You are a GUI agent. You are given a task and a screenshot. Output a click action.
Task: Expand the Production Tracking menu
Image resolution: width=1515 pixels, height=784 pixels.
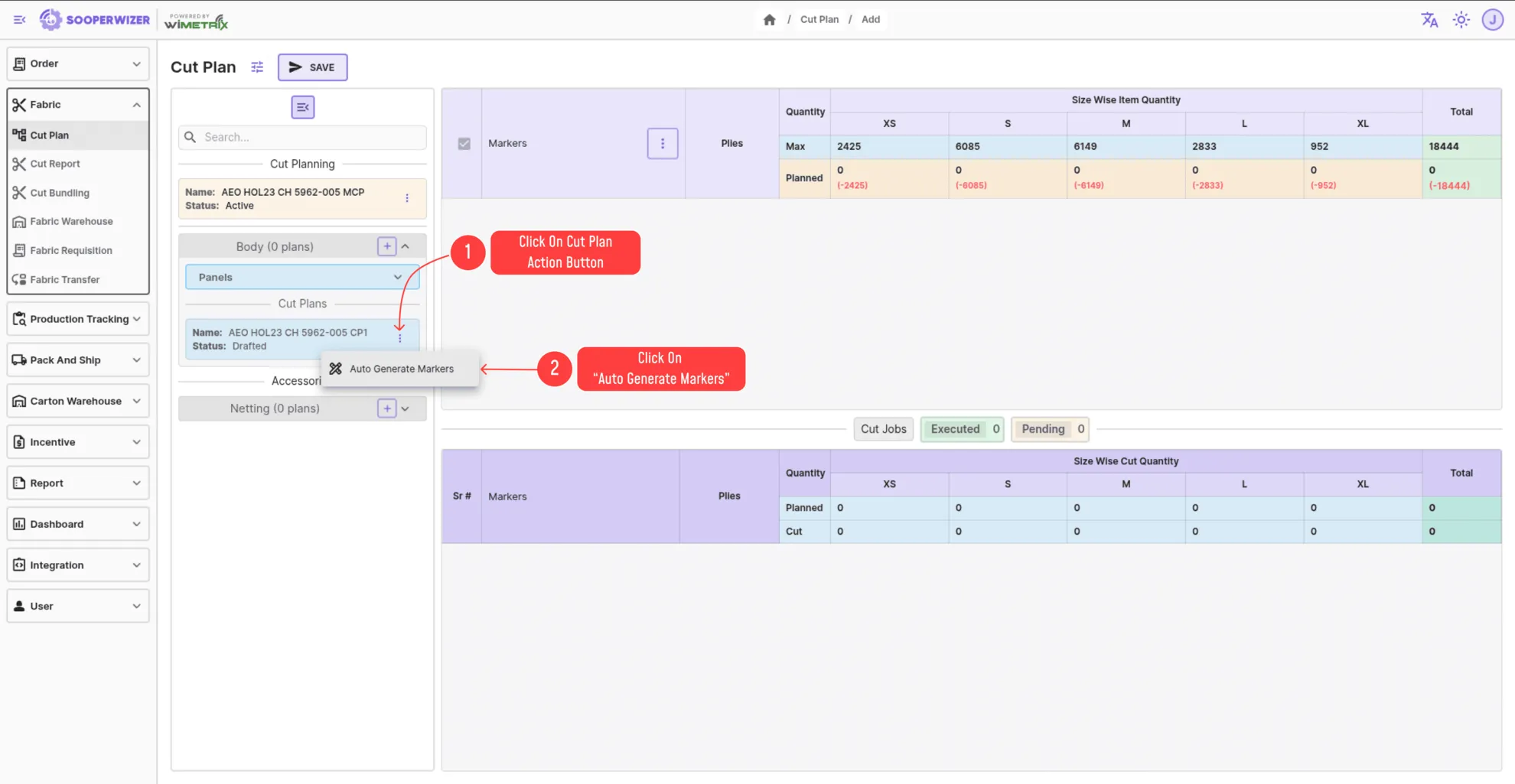(x=78, y=319)
